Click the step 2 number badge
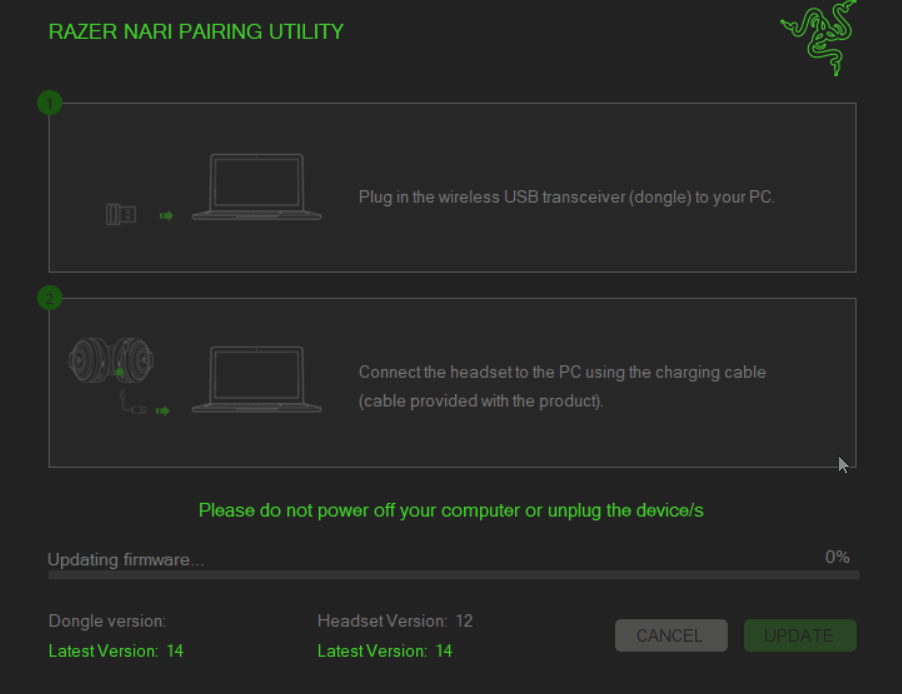 pos(49,298)
